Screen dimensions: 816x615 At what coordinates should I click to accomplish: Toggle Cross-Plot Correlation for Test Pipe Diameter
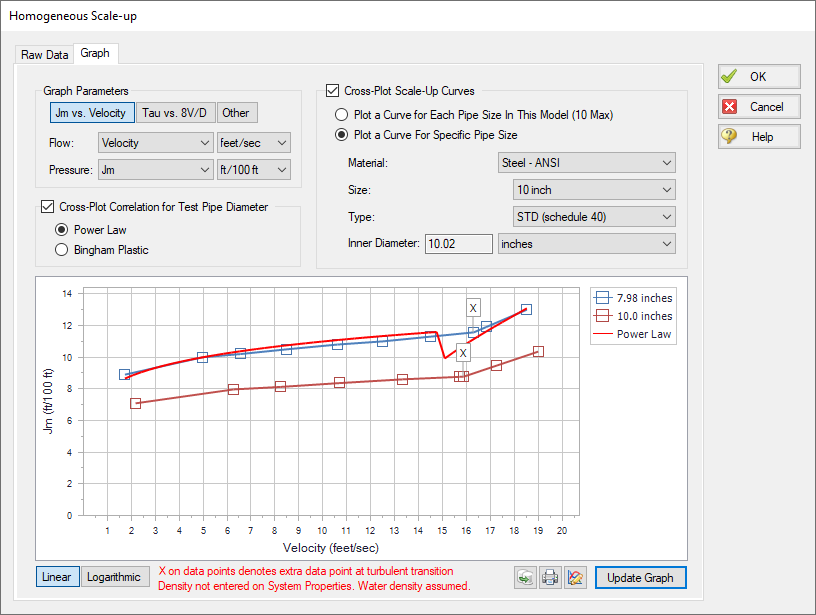47,207
